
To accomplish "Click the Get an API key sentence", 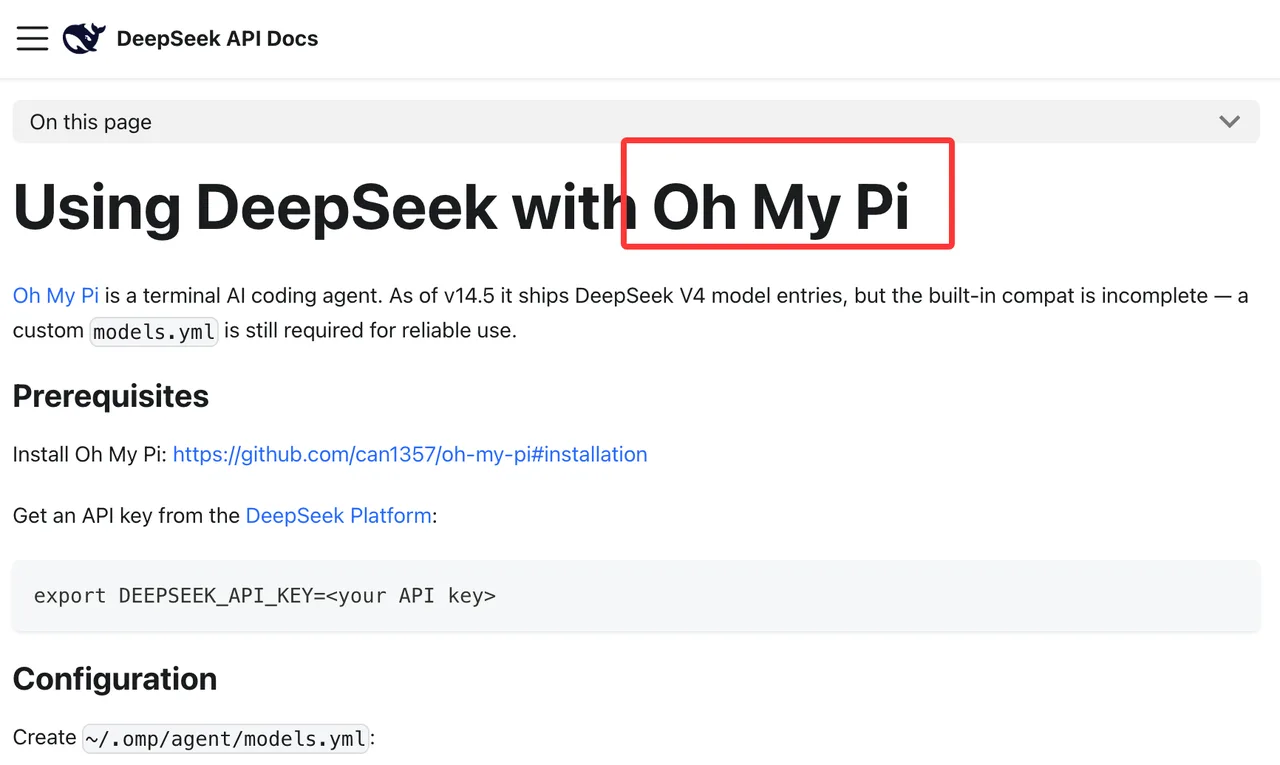I will 225,516.
